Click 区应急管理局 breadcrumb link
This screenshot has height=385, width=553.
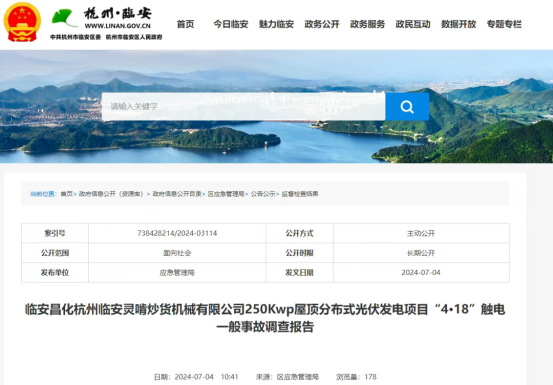[x=226, y=194]
